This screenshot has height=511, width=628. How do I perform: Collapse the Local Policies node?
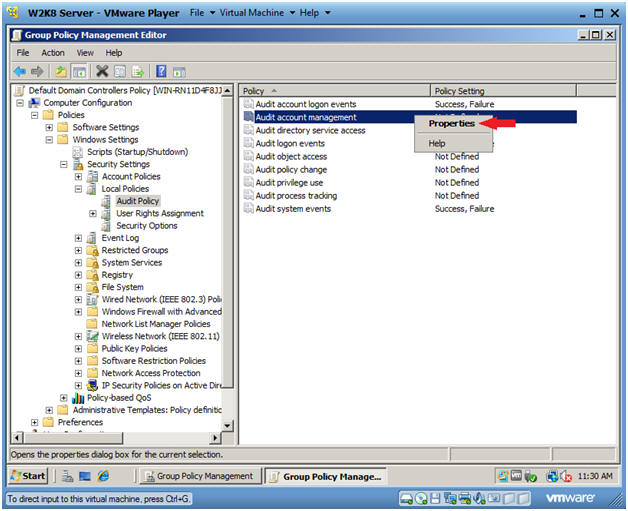[x=78, y=189]
